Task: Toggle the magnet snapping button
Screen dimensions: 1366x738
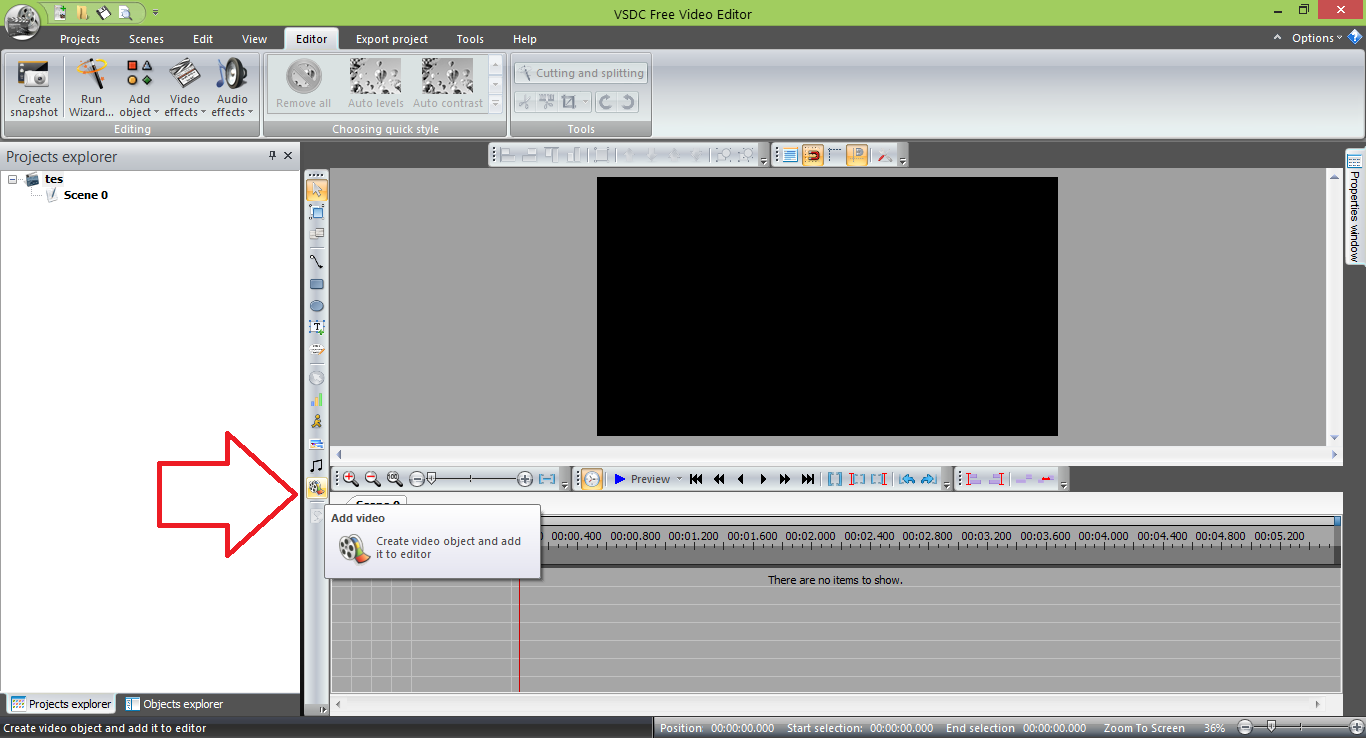Action: point(813,155)
